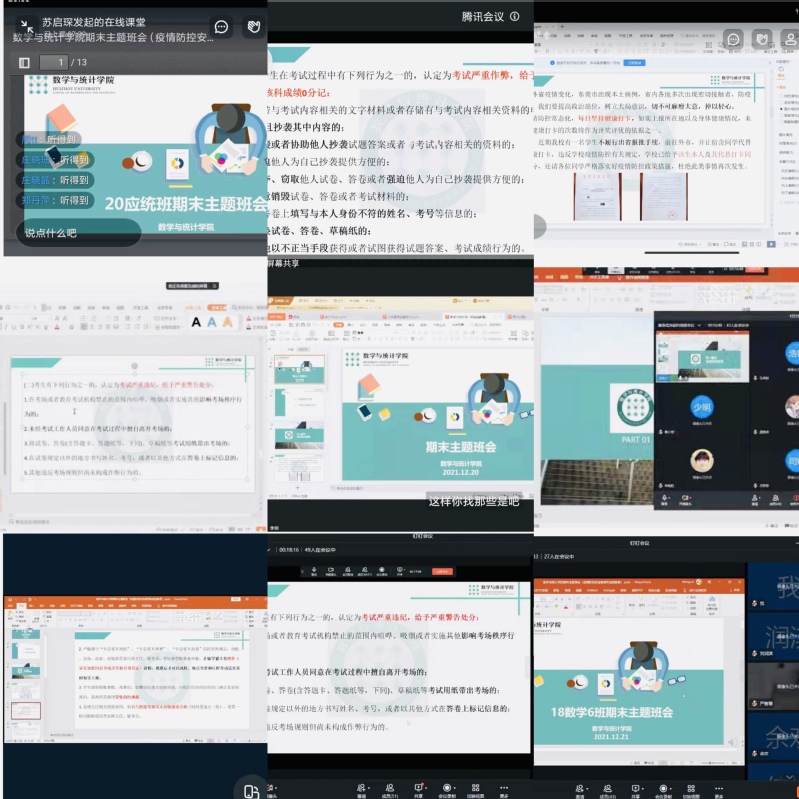
Task: Pick the orange letter A text style
Action: tap(228, 321)
